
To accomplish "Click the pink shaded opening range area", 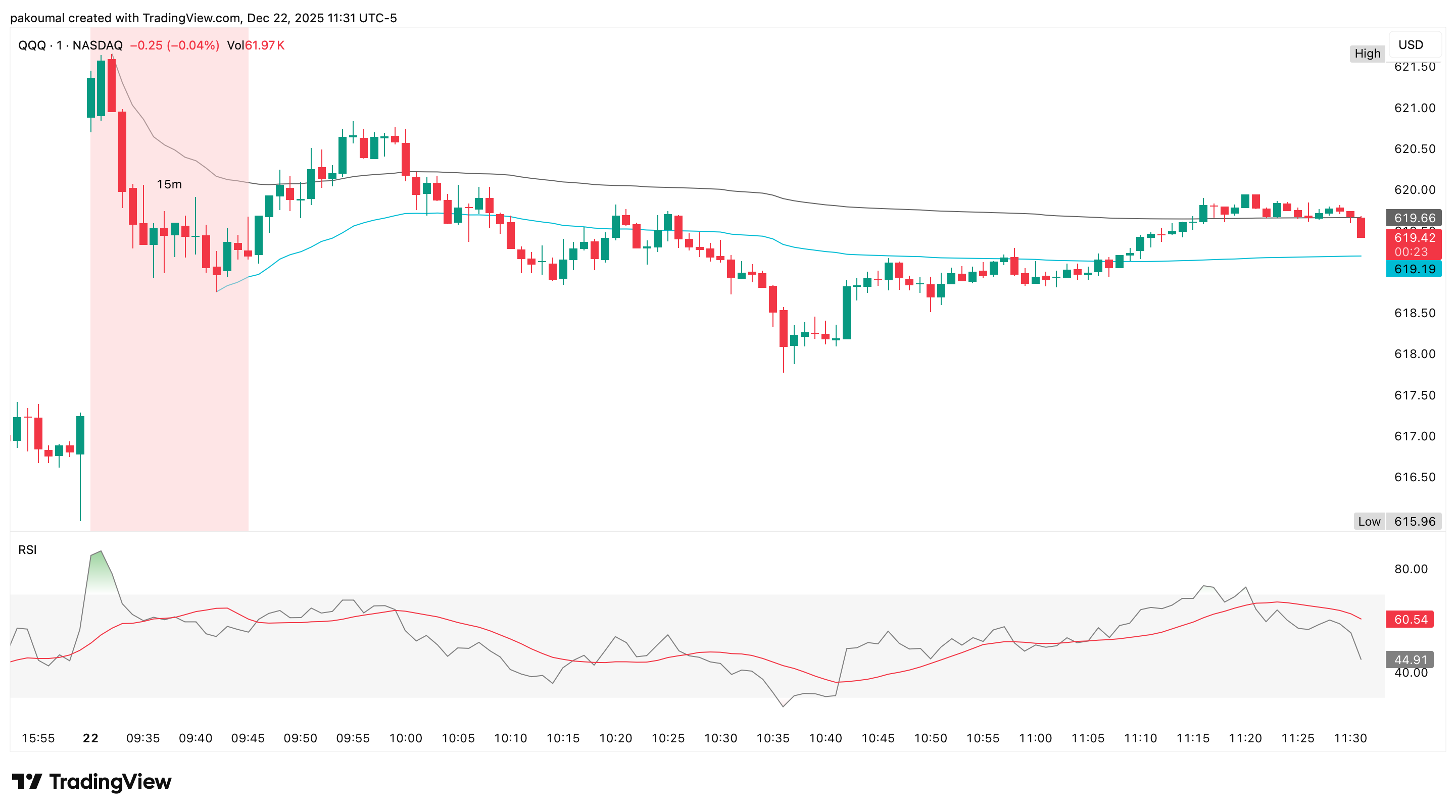I will click(170, 395).
